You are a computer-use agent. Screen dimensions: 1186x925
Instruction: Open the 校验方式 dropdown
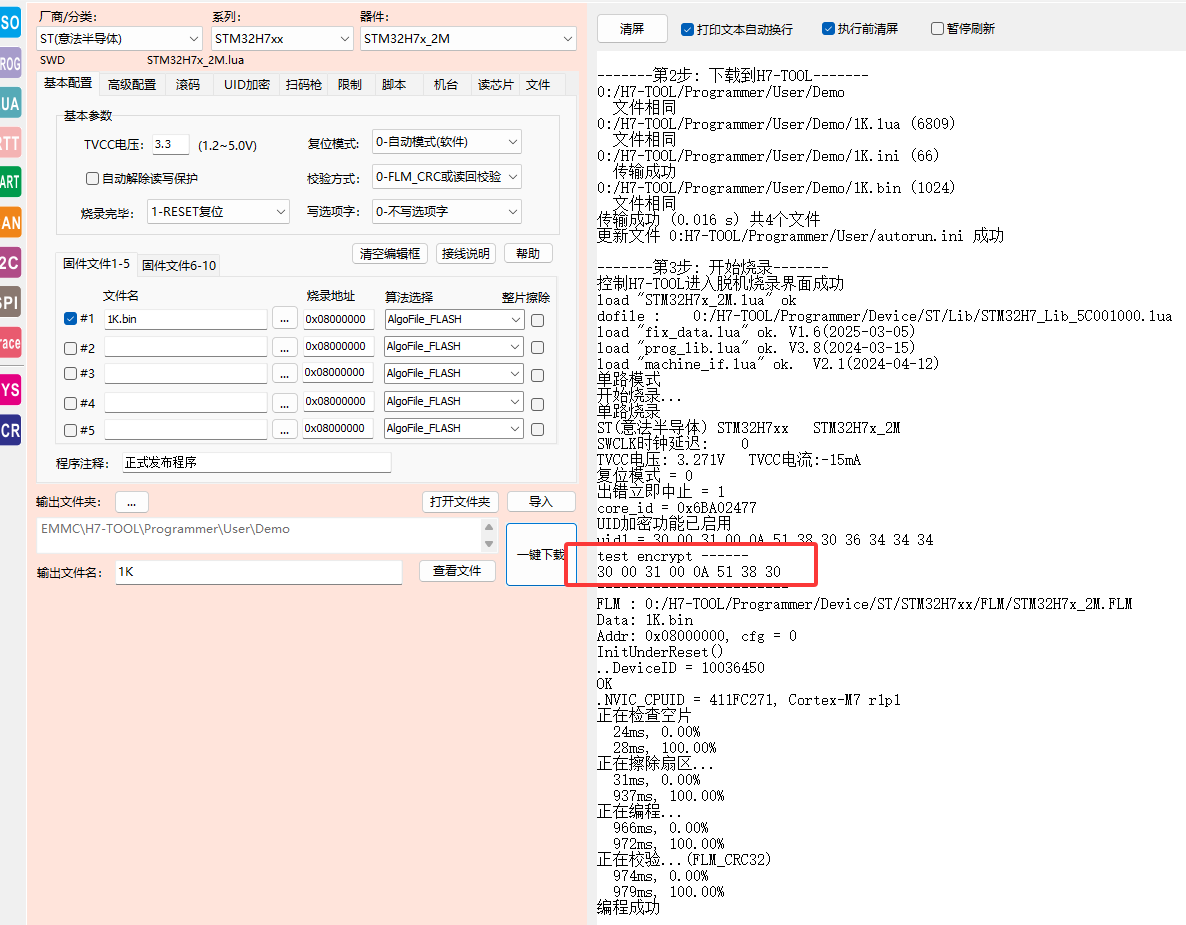pos(447,176)
